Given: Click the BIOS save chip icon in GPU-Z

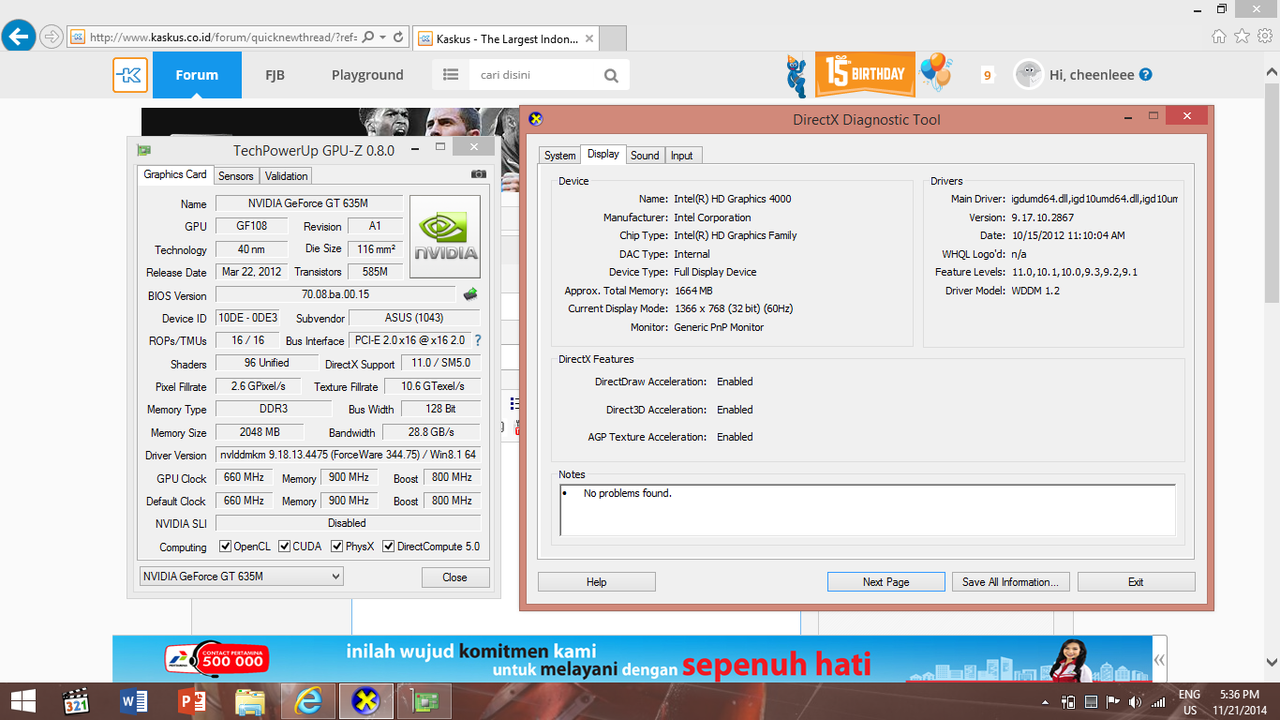Looking at the screenshot, I should coord(470,295).
